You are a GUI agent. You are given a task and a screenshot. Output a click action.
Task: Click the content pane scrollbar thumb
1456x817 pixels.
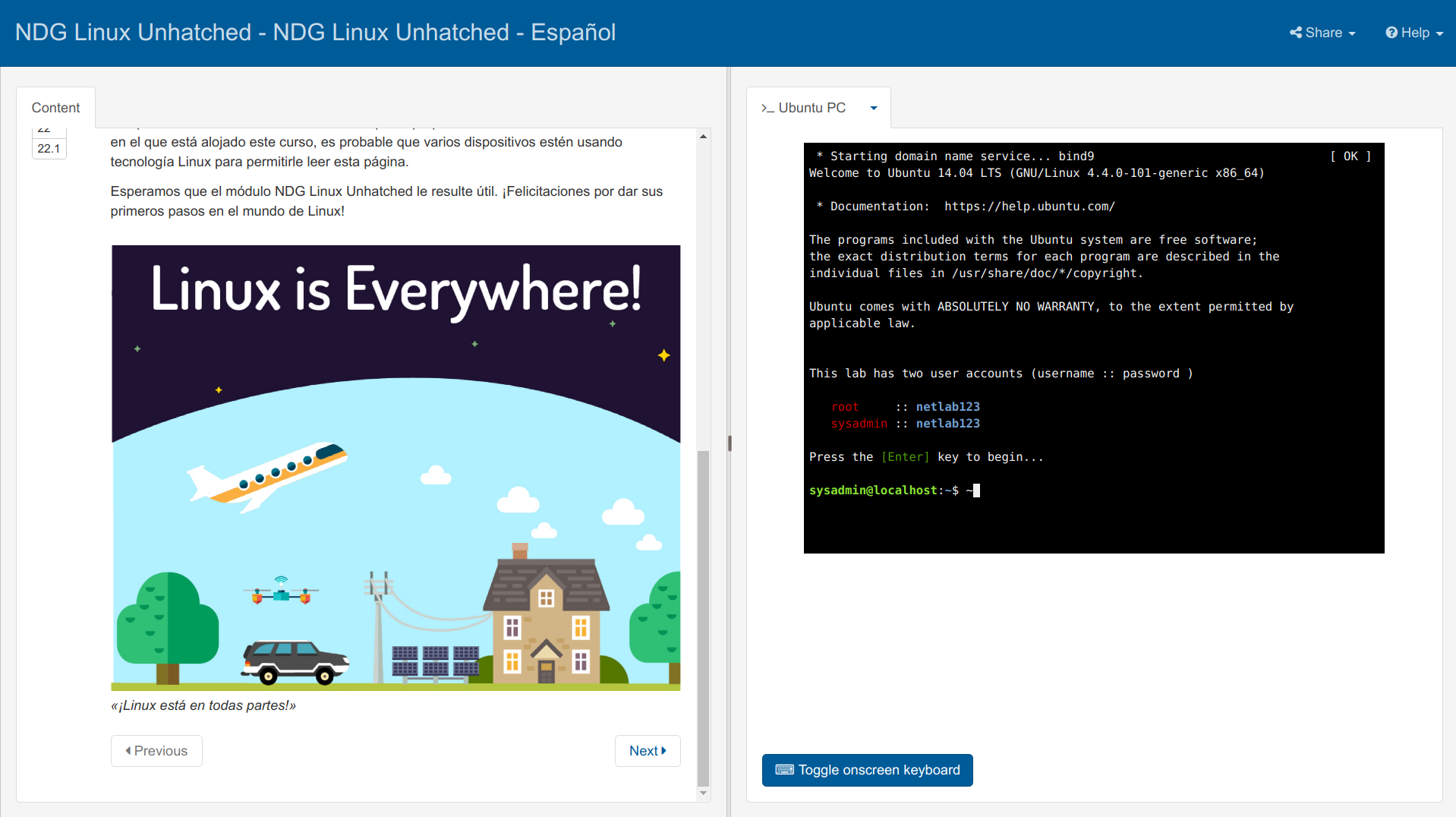(703, 618)
